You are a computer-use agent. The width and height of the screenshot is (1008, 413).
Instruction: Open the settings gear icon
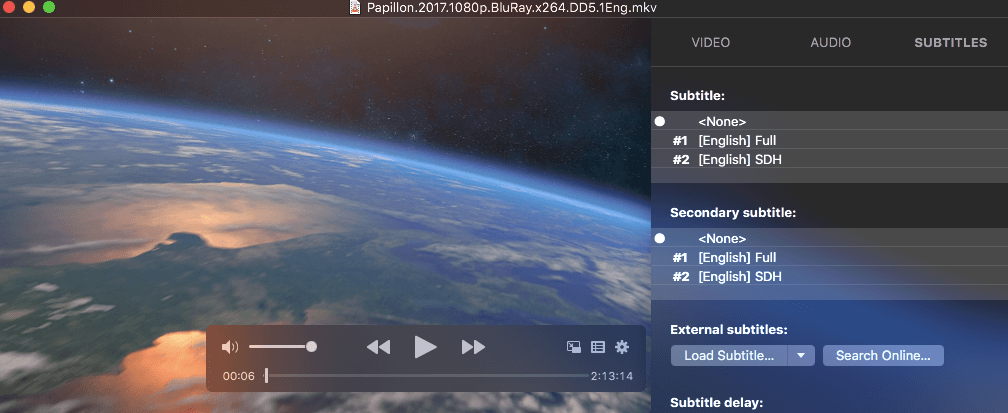pos(622,347)
